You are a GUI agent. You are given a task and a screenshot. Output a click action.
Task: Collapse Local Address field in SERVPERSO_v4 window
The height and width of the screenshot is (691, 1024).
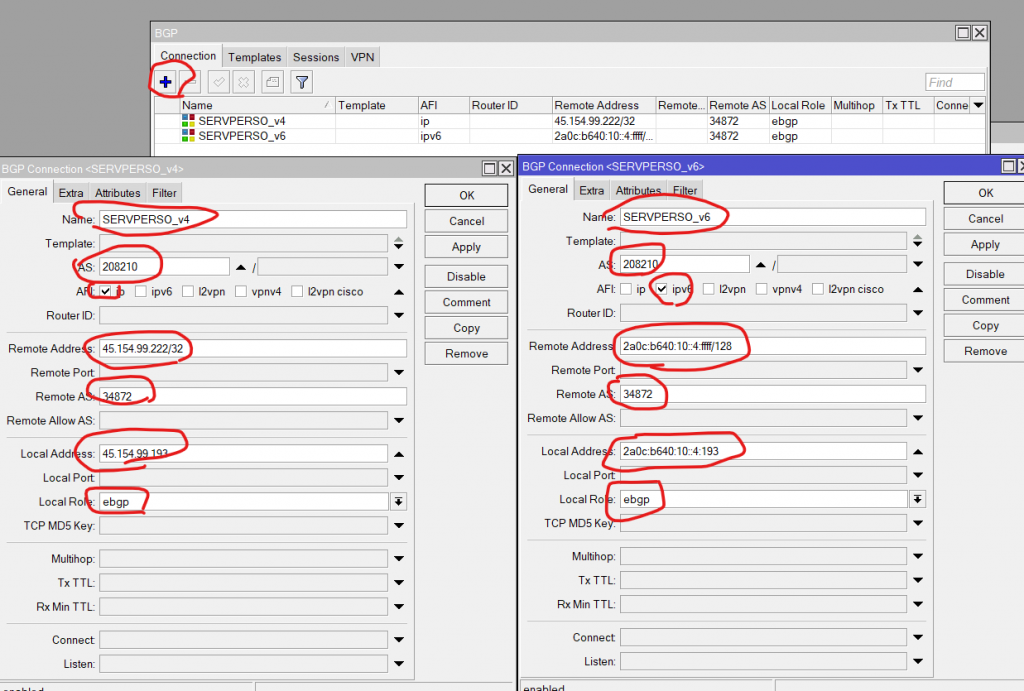(399, 454)
